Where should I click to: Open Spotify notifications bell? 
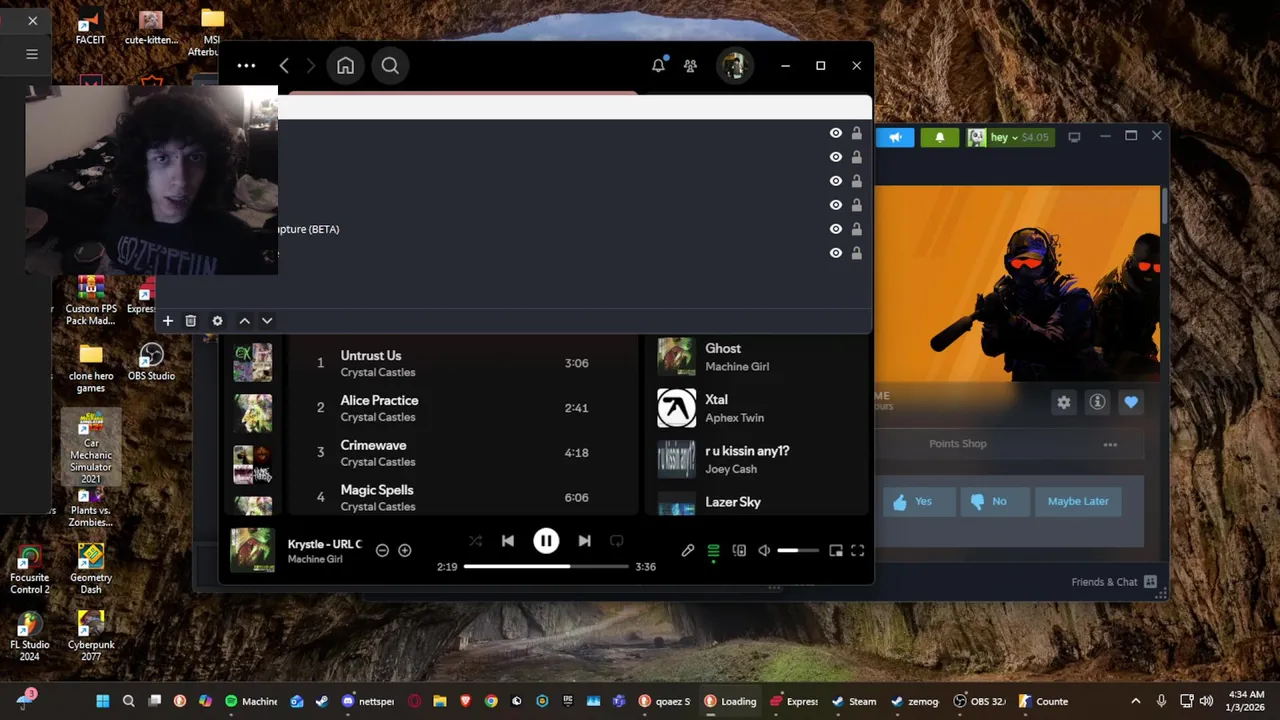[x=658, y=66]
